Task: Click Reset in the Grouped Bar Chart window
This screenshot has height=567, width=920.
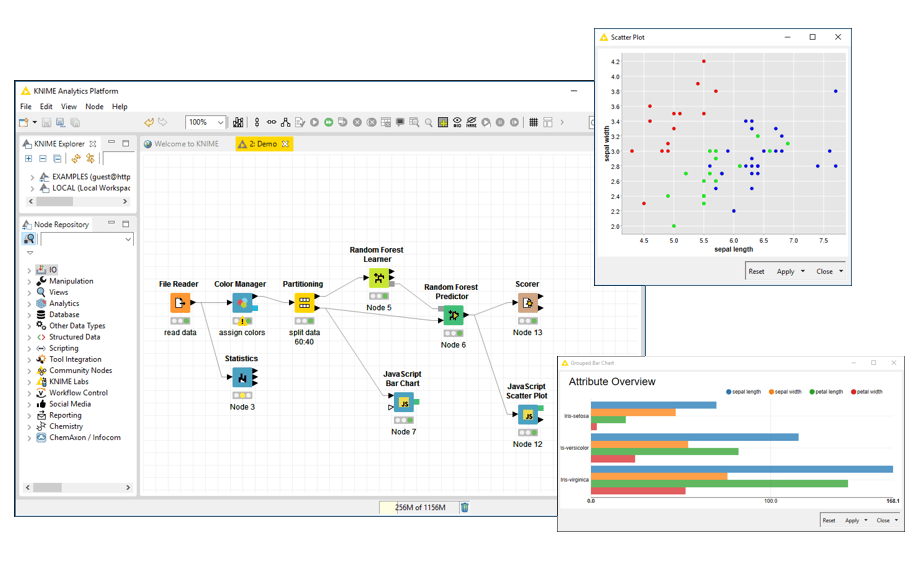Action: [828, 520]
